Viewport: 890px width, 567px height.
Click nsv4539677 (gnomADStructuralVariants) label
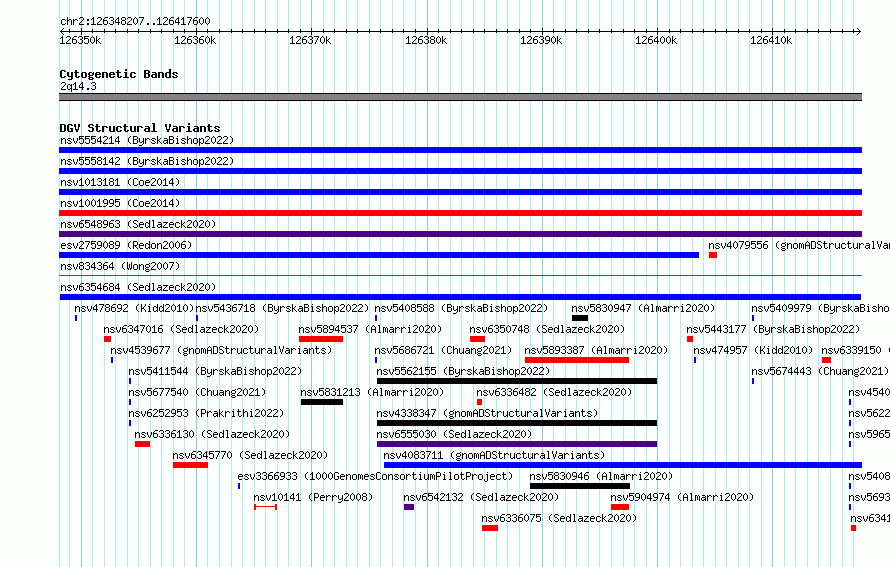tap(221, 350)
